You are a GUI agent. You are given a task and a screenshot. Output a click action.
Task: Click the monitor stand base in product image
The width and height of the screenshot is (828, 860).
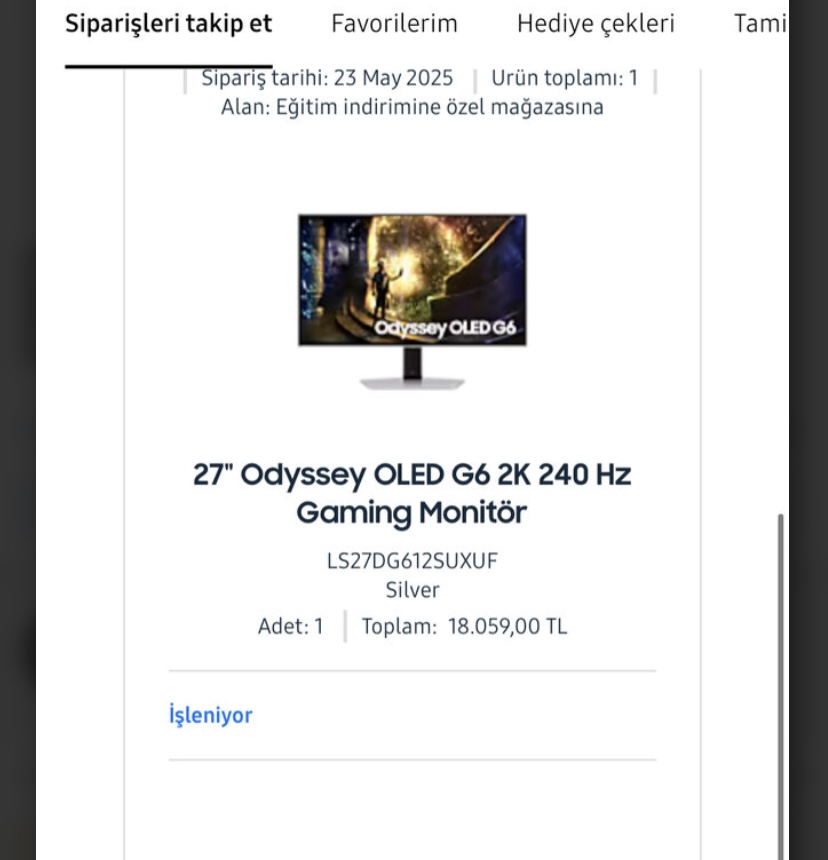click(x=412, y=383)
